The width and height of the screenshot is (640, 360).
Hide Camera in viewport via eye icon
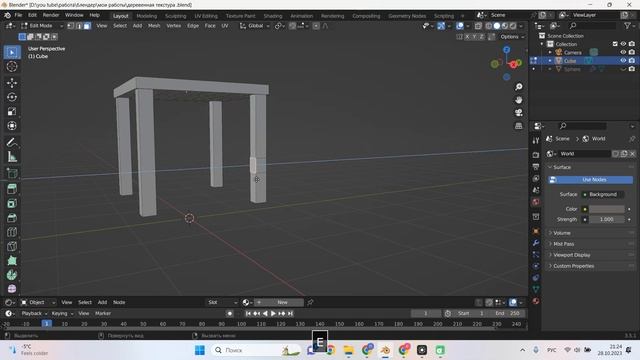(x=623, y=52)
